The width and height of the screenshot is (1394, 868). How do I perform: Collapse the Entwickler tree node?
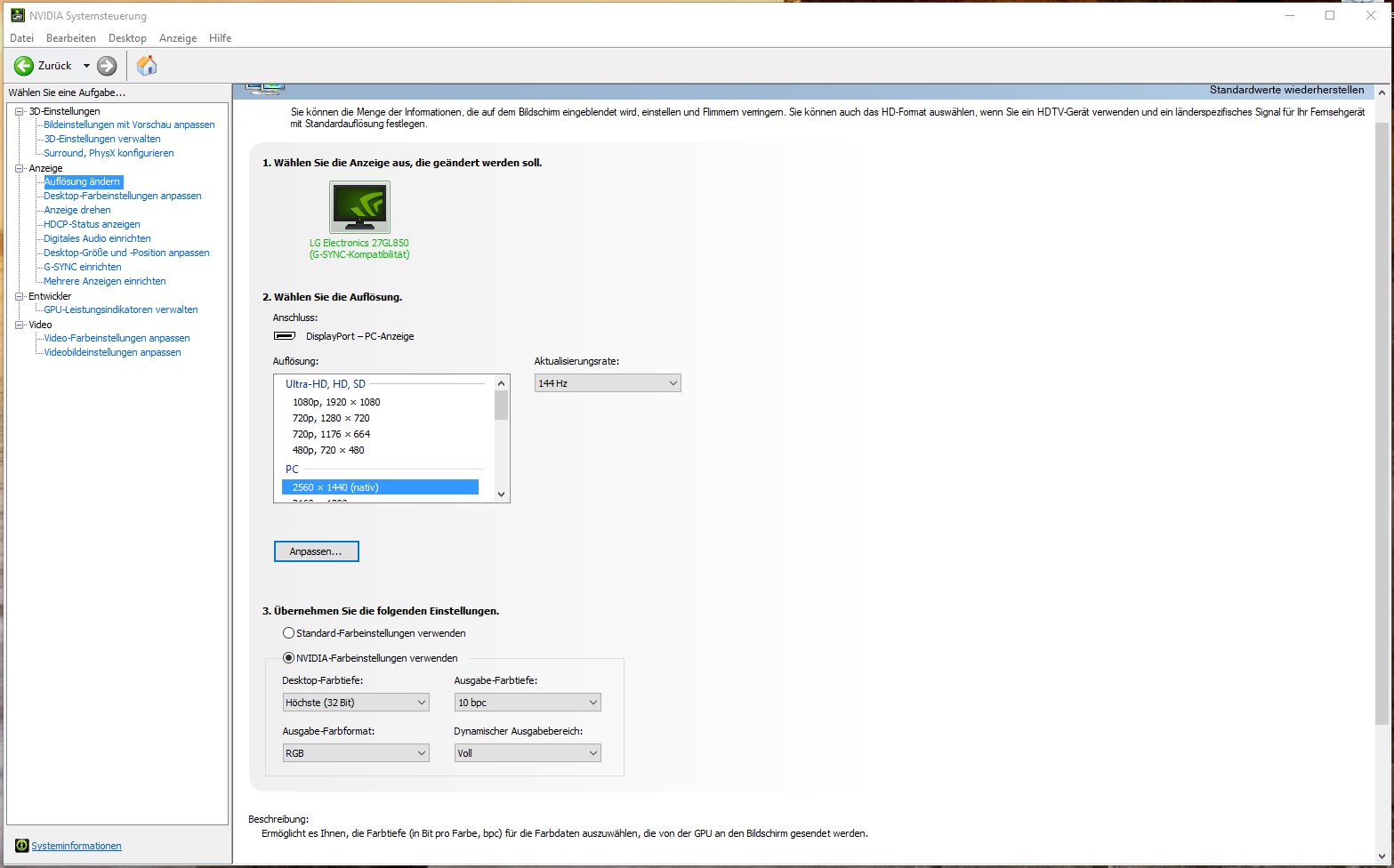click(20, 296)
